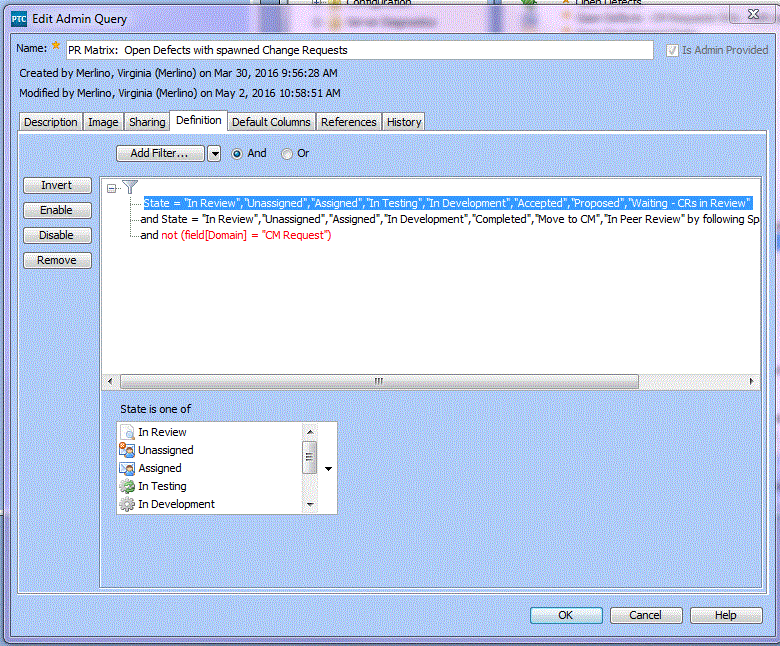Click the Enable button

(x=57, y=210)
